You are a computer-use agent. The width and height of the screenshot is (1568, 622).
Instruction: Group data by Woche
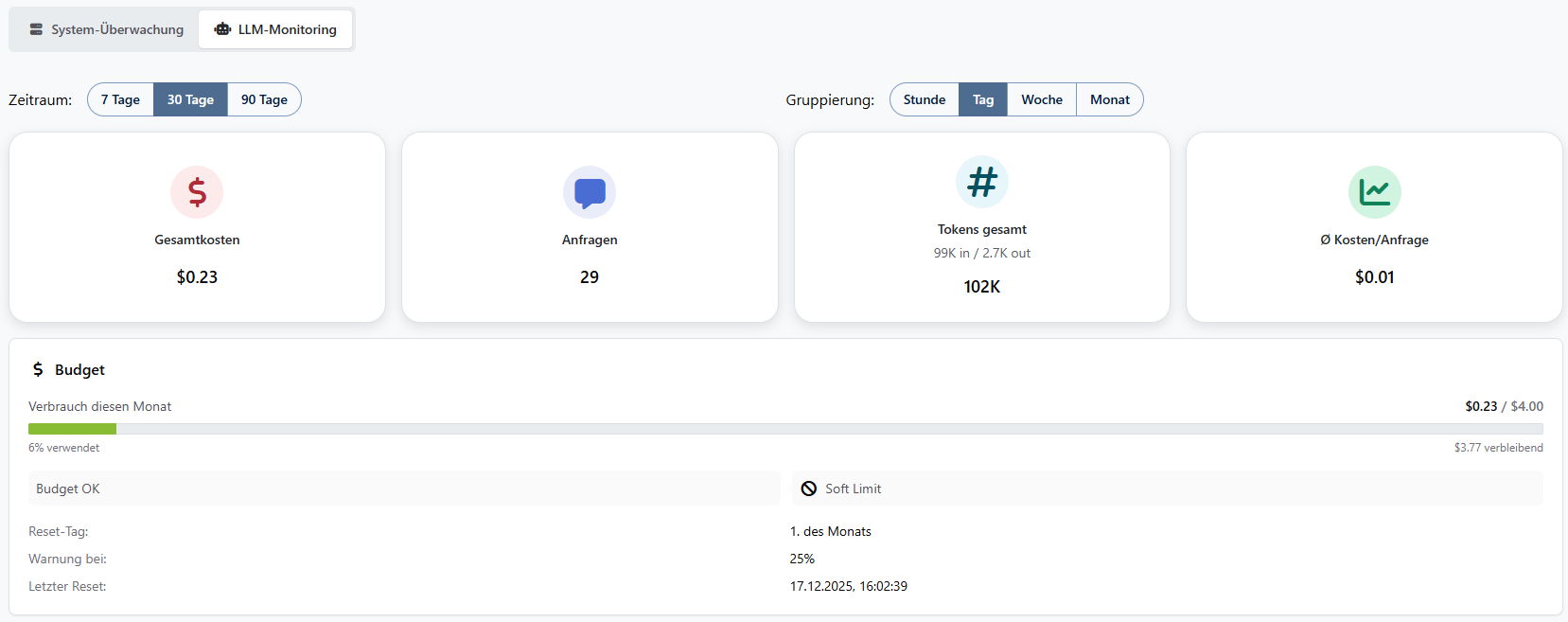1042,99
